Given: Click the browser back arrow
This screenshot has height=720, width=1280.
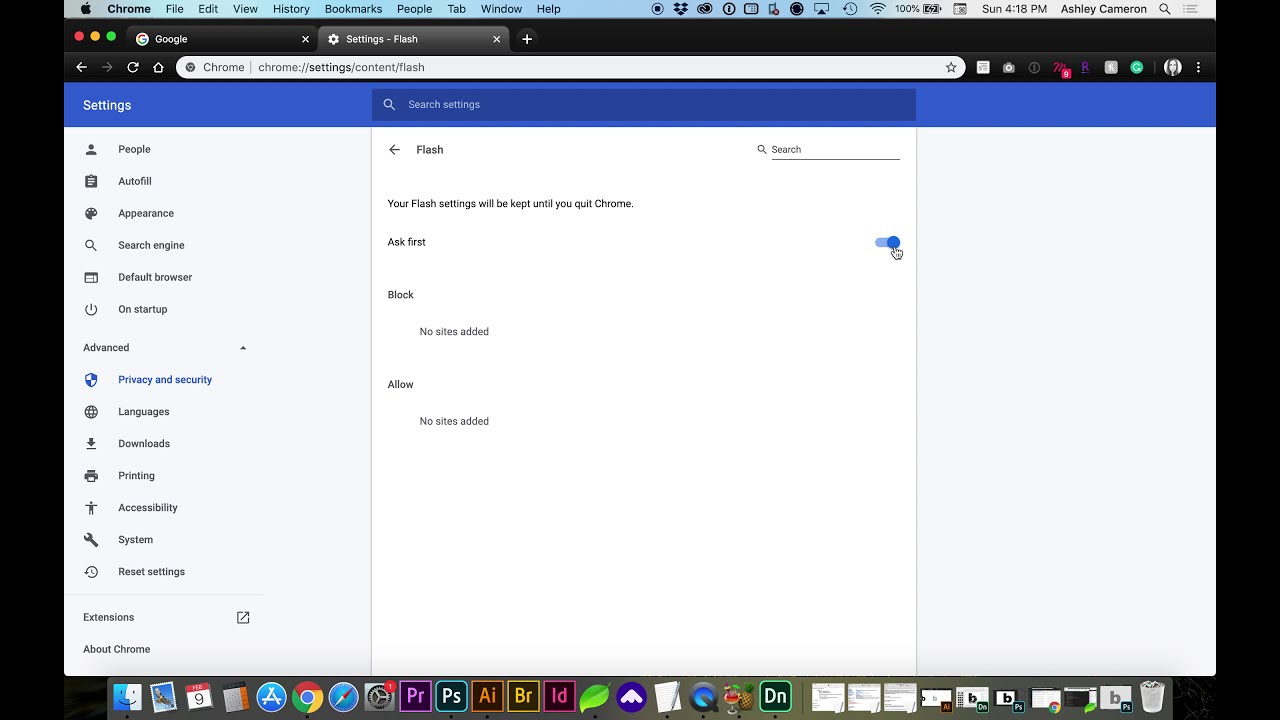Looking at the screenshot, I should click(x=82, y=67).
